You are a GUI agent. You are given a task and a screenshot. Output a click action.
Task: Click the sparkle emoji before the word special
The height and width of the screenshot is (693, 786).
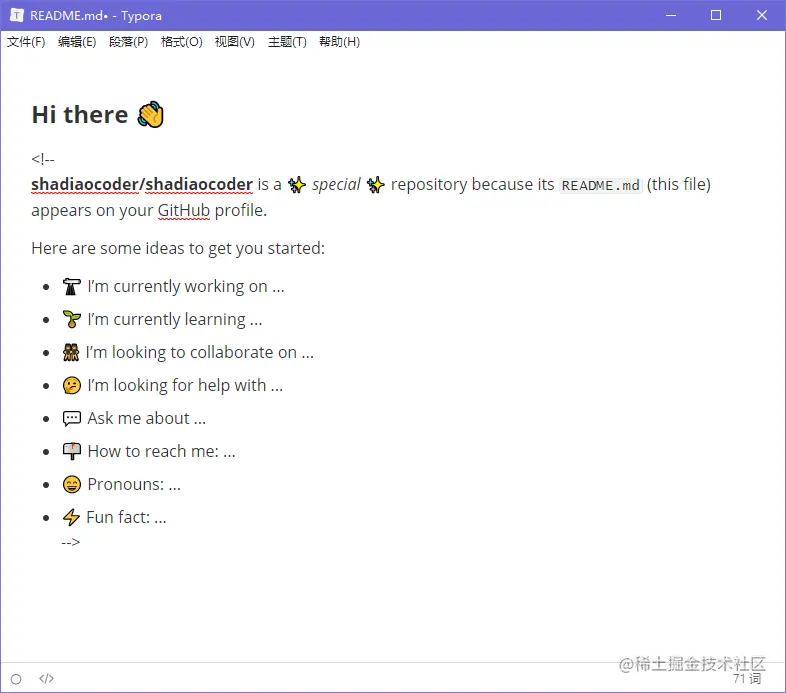(x=297, y=185)
